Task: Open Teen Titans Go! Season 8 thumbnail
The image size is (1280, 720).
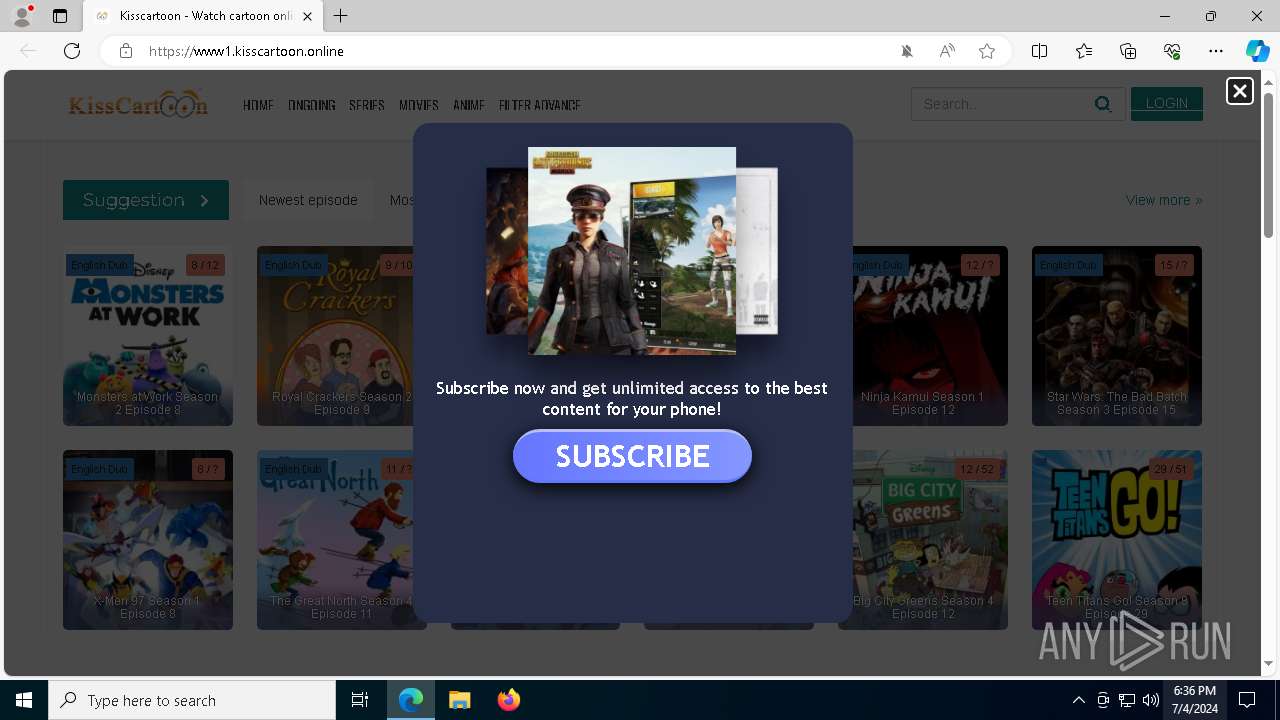Action: [1117, 540]
